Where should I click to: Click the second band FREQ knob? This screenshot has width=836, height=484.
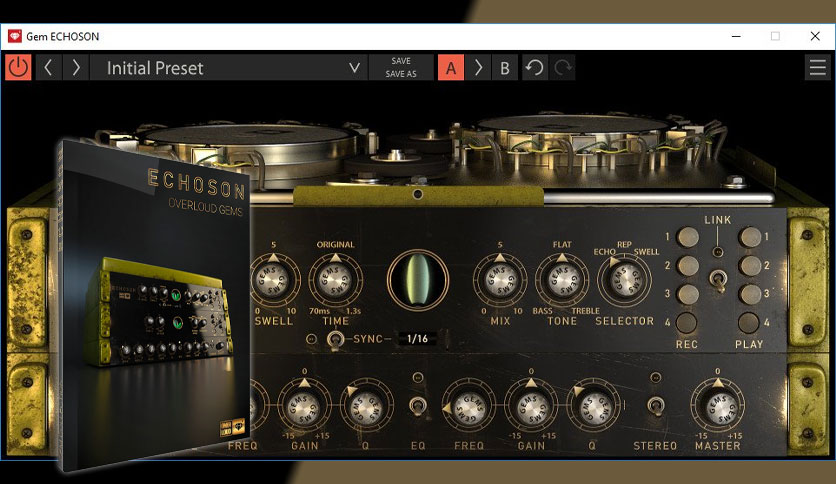click(x=469, y=407)
